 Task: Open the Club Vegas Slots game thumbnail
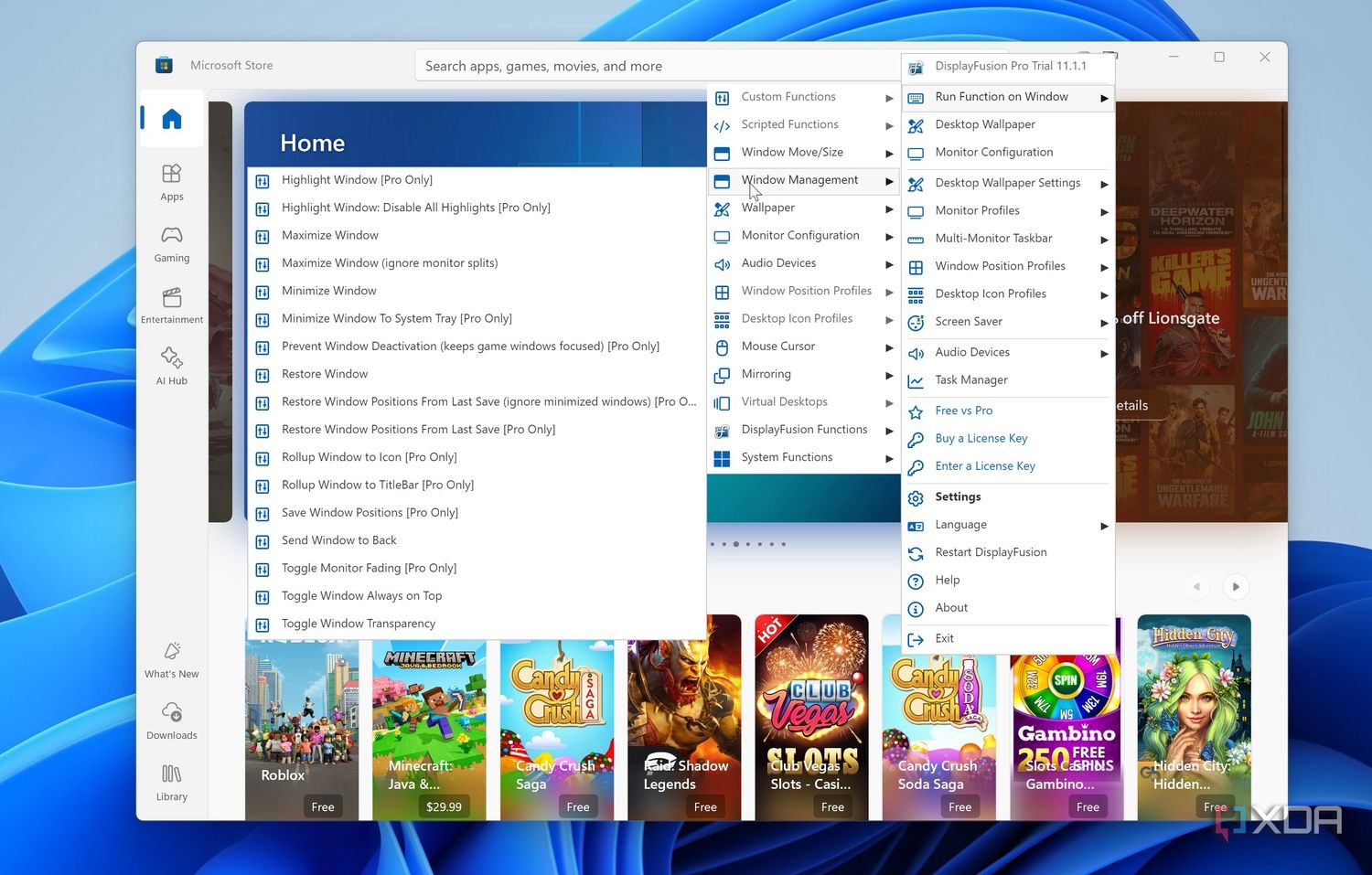coord(811,717)
